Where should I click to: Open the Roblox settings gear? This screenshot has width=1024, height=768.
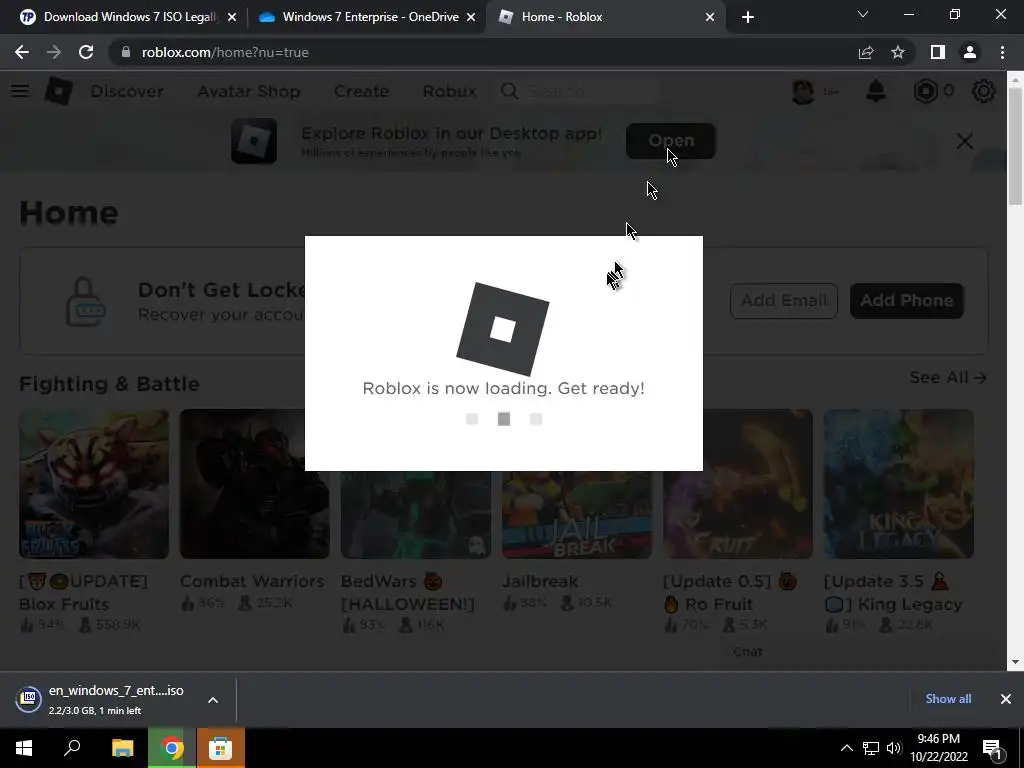coord(984,91)
